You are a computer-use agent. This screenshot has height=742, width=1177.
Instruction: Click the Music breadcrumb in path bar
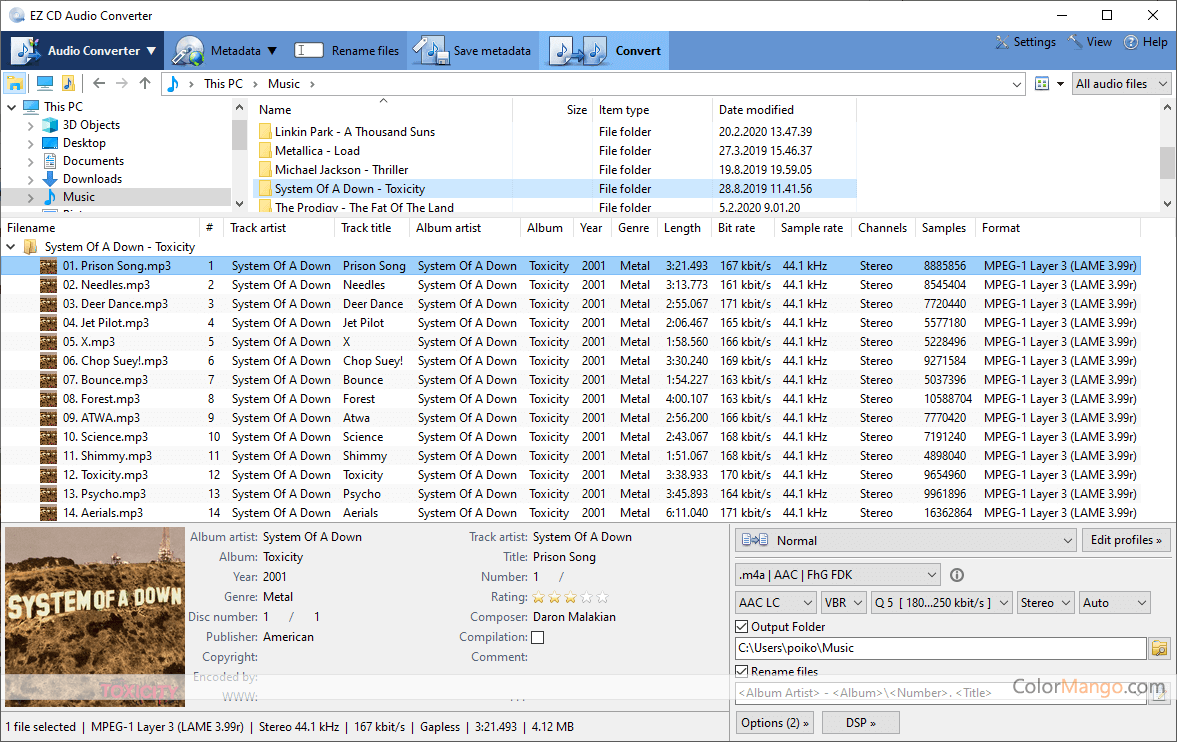[x=284, y=83]
